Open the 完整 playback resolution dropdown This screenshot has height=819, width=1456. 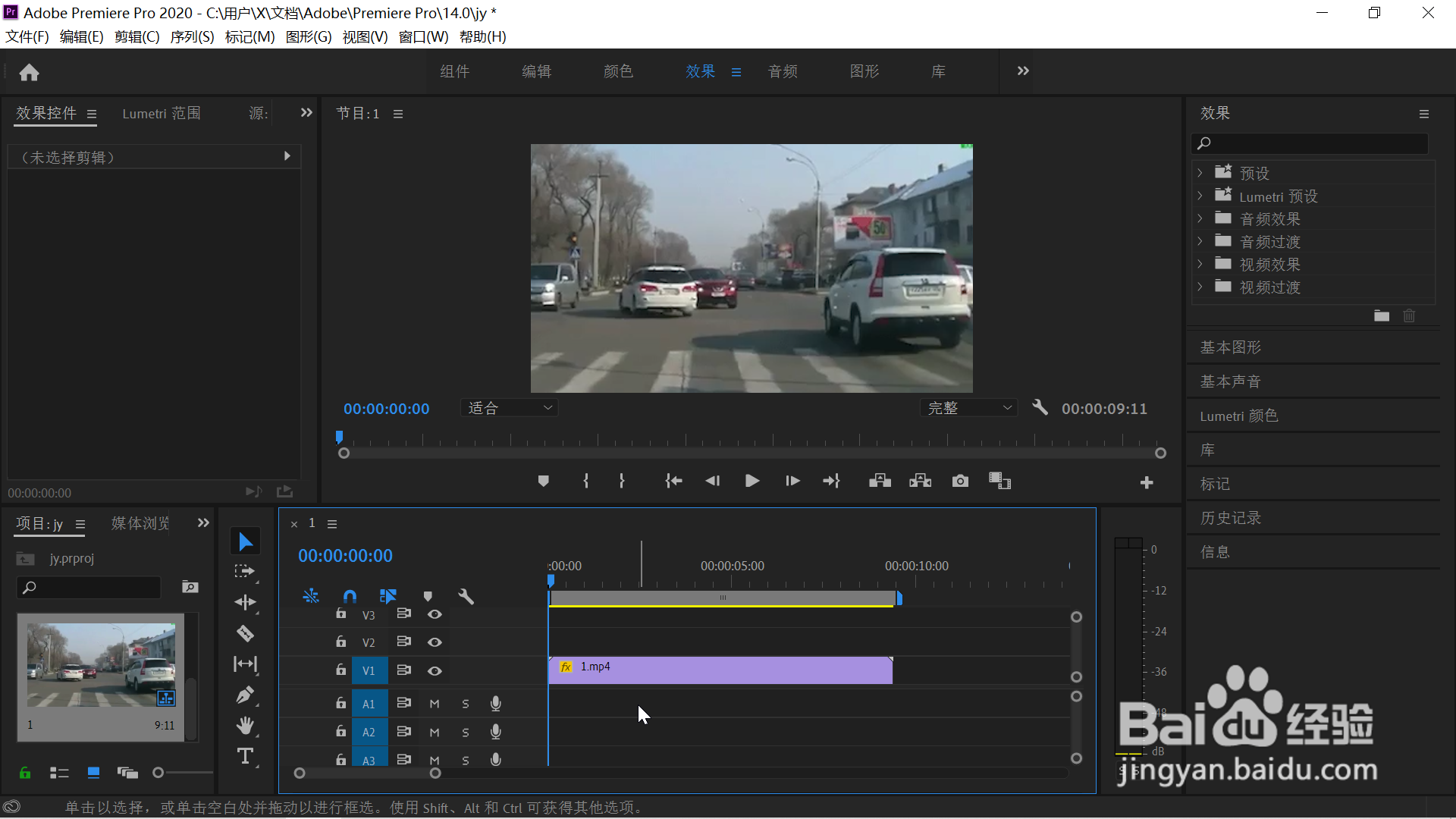[968, 408]
